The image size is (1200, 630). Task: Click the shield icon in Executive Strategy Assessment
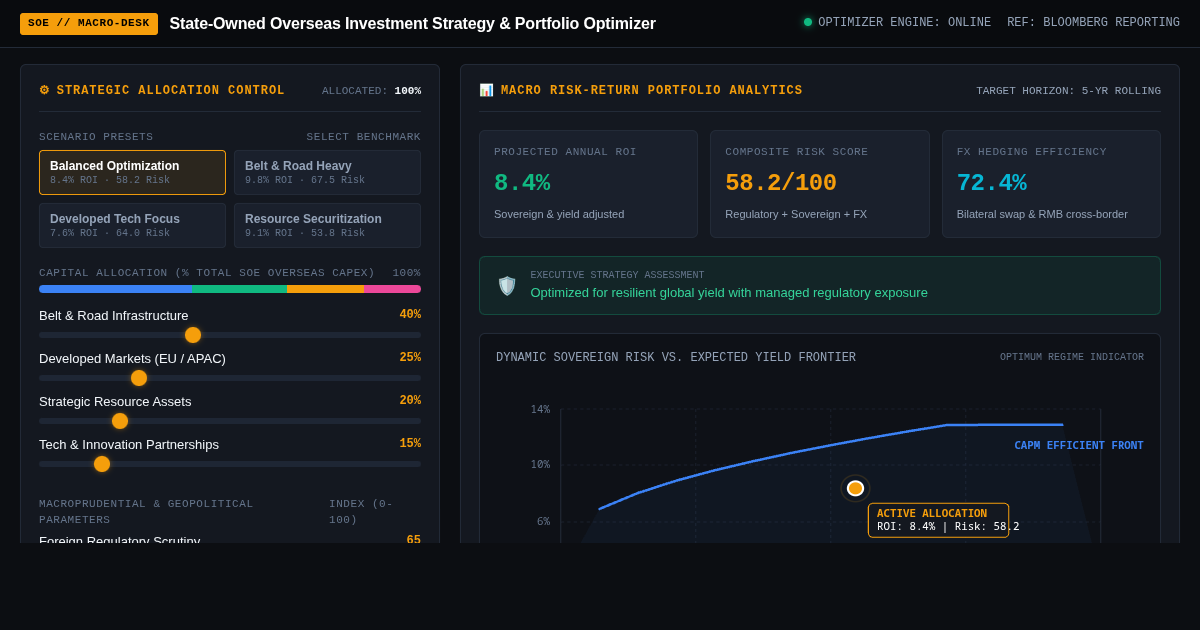(507, 286)
